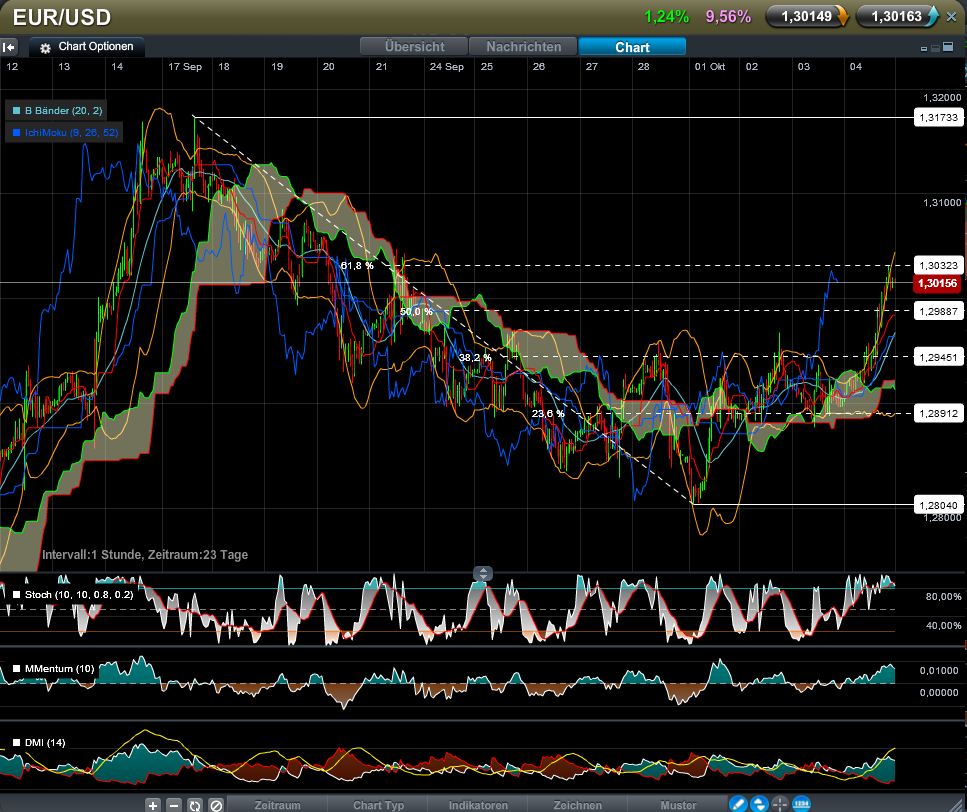Screen dimensions: 967x812
Task: Use the pane splitter handle above Stoch
Action: 483,574
